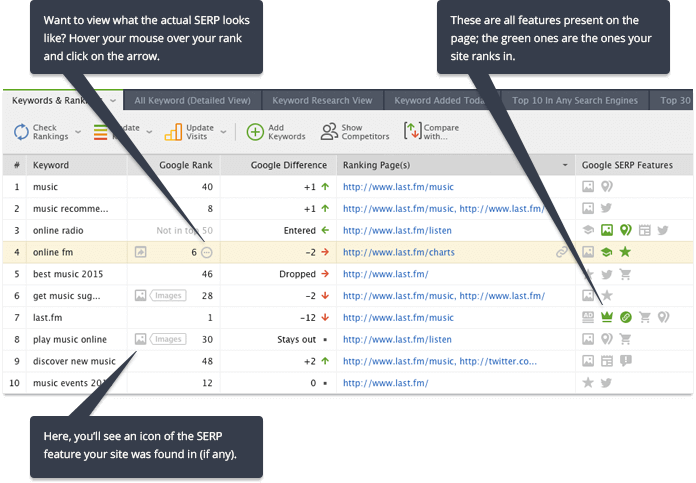696x483 pixels.
Task: Click the green graduation cap icon in online fm row
Action: coord(606,252)
